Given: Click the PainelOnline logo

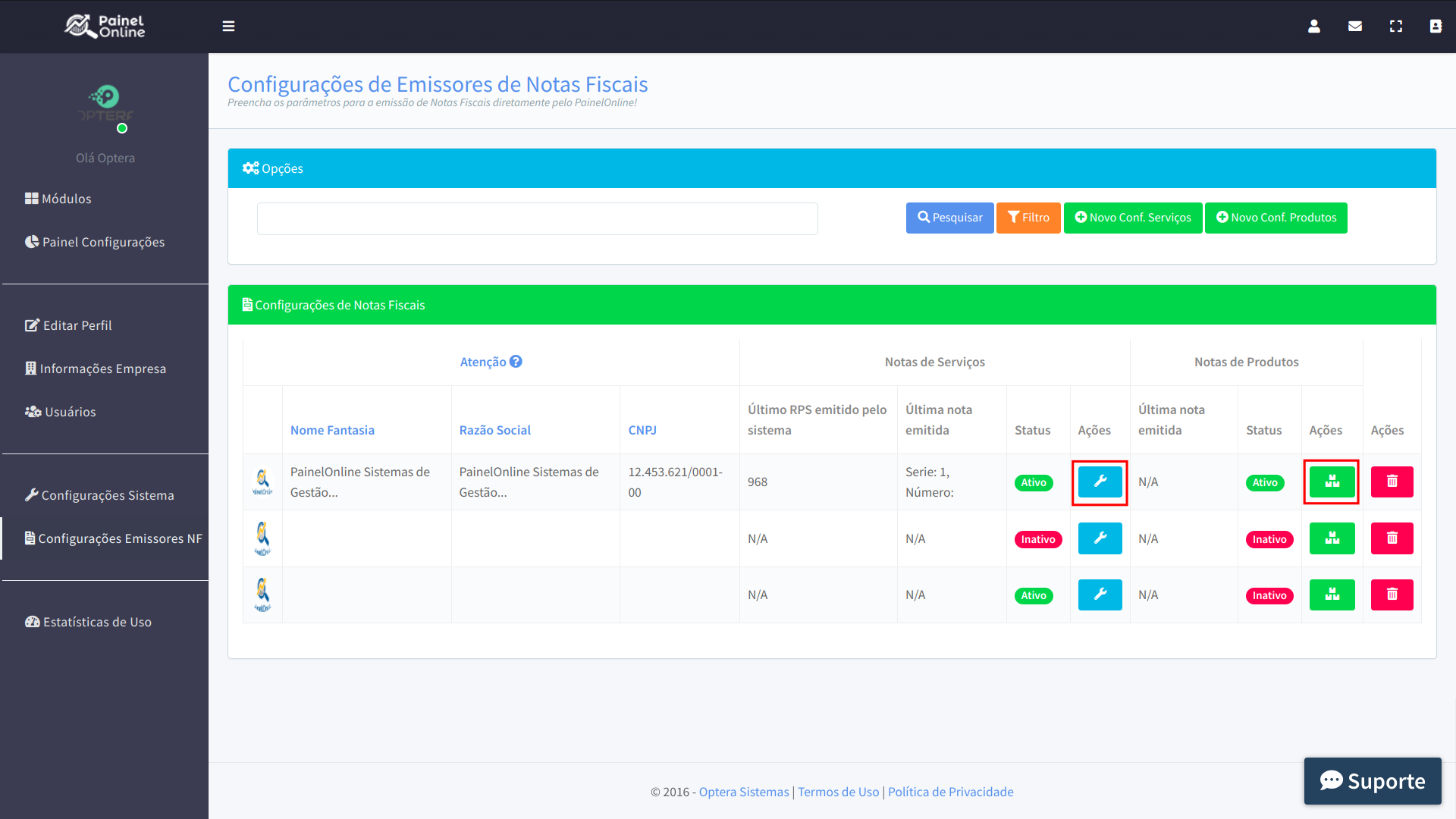Looking at the screenshot, I should (x=105, y=27).
